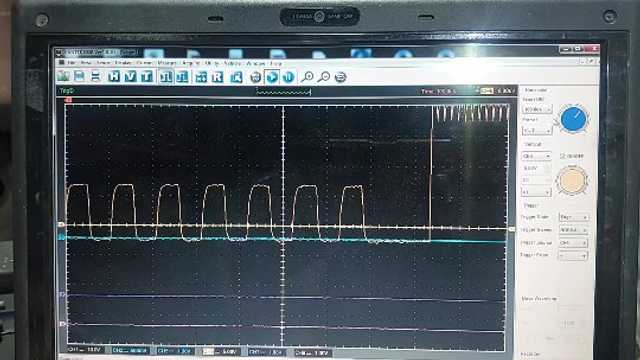Viewport: 640px width, 360px height.
Task: Open the View menu
Action: [x=85, y=63]
